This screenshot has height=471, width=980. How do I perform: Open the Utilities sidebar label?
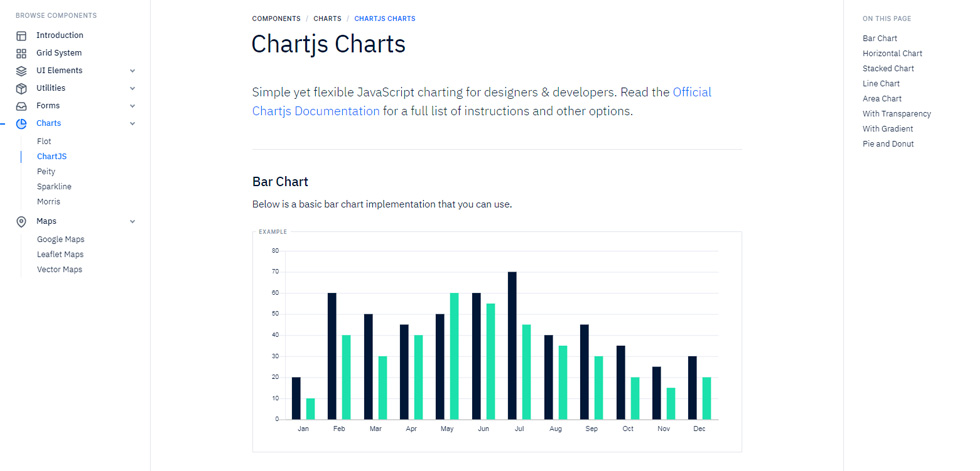click(51, 88)
